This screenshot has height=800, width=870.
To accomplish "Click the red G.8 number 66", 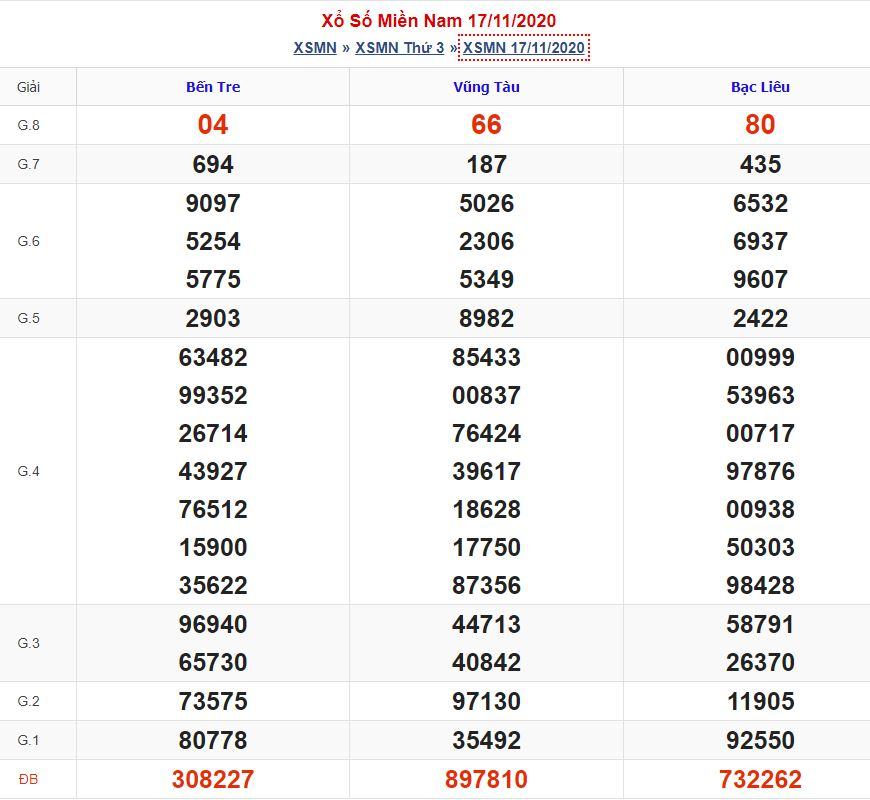I will click(x=487, y=125).
